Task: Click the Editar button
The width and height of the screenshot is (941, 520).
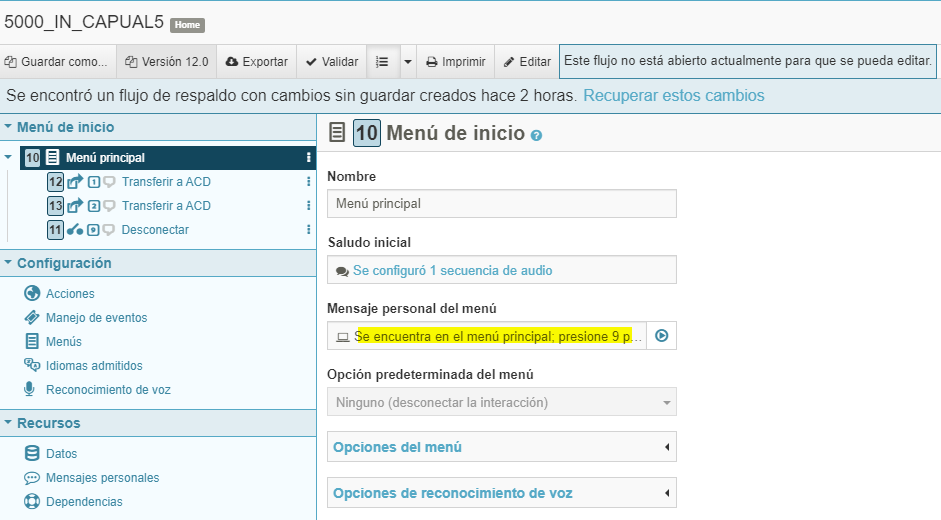Action: (x=526, y=61)
